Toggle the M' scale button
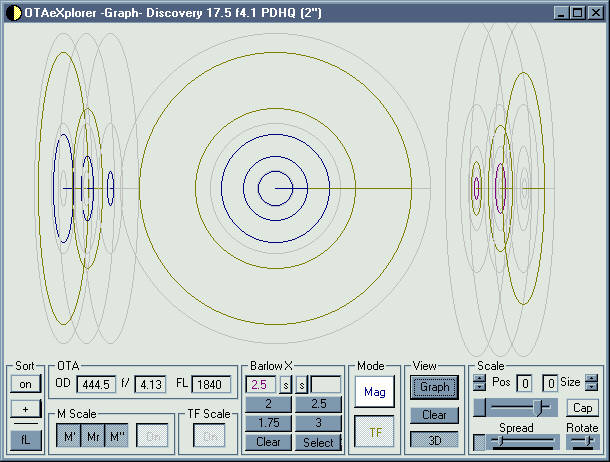610x462 pixels. (x=69, y=436)
